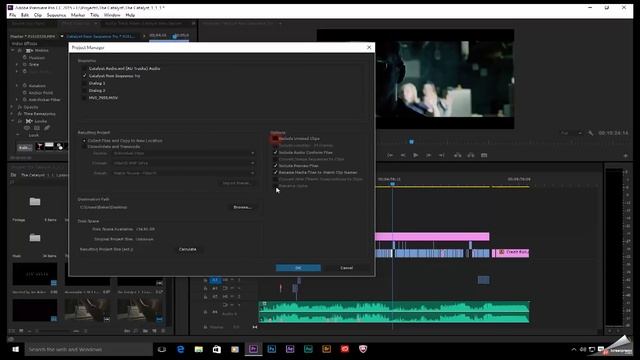This screenshot has width=640, height=360.
Task: Uncheck Include Audio Conform Files
Action: point(276,152)
